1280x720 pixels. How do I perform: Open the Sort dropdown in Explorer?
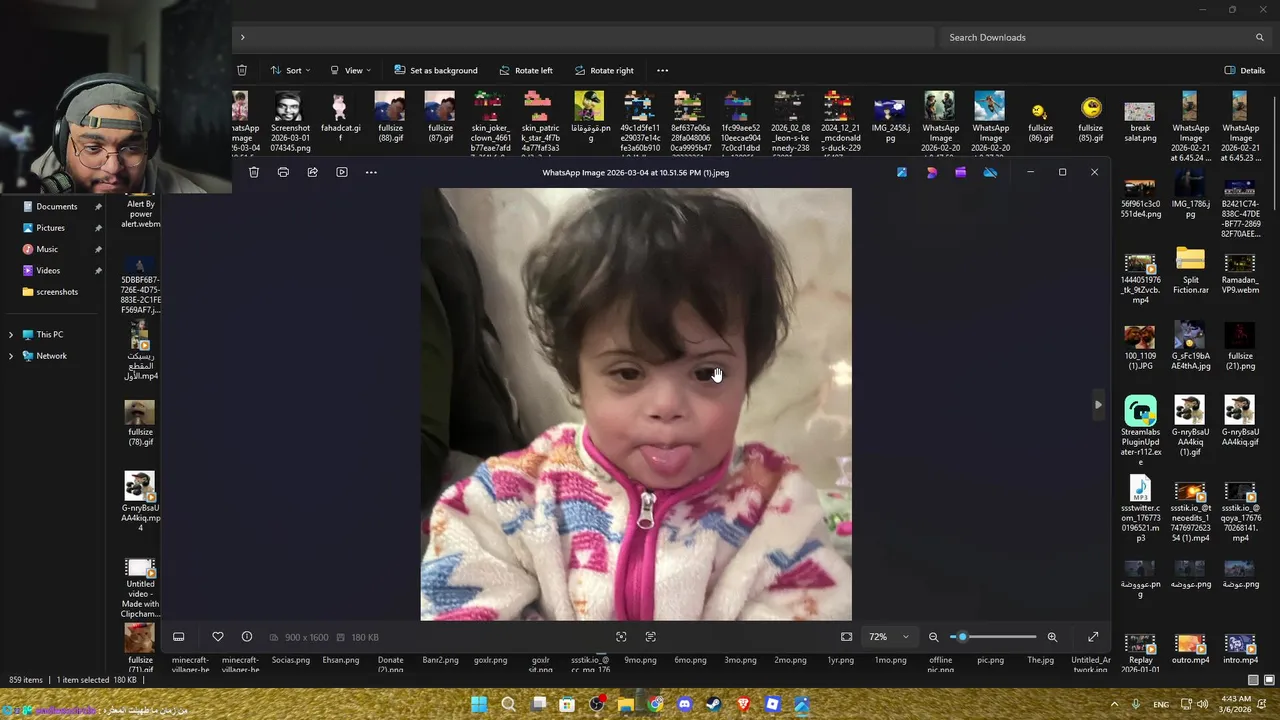(x=290, y=70)
